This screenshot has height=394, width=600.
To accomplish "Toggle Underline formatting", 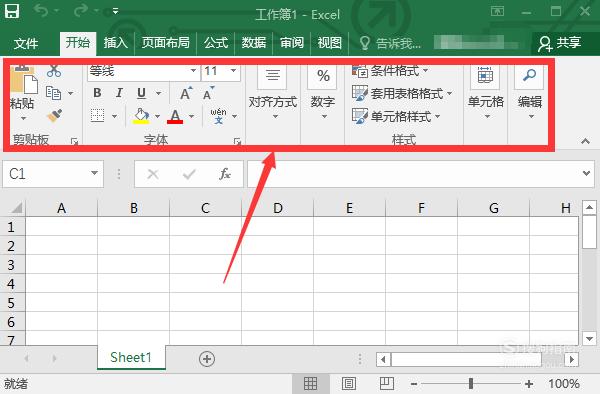I will [x=141, y=93].
